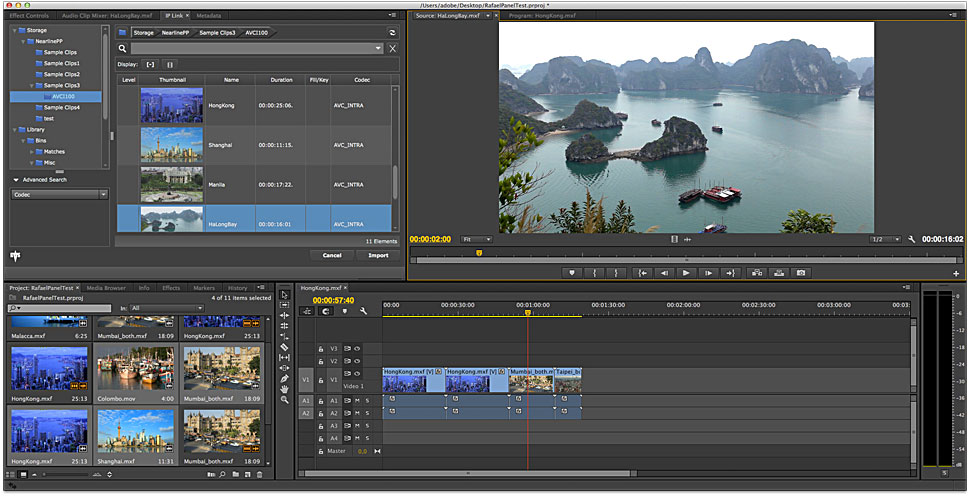
Task: Select the Razor tool in tools panel
Action: (285, 346)
